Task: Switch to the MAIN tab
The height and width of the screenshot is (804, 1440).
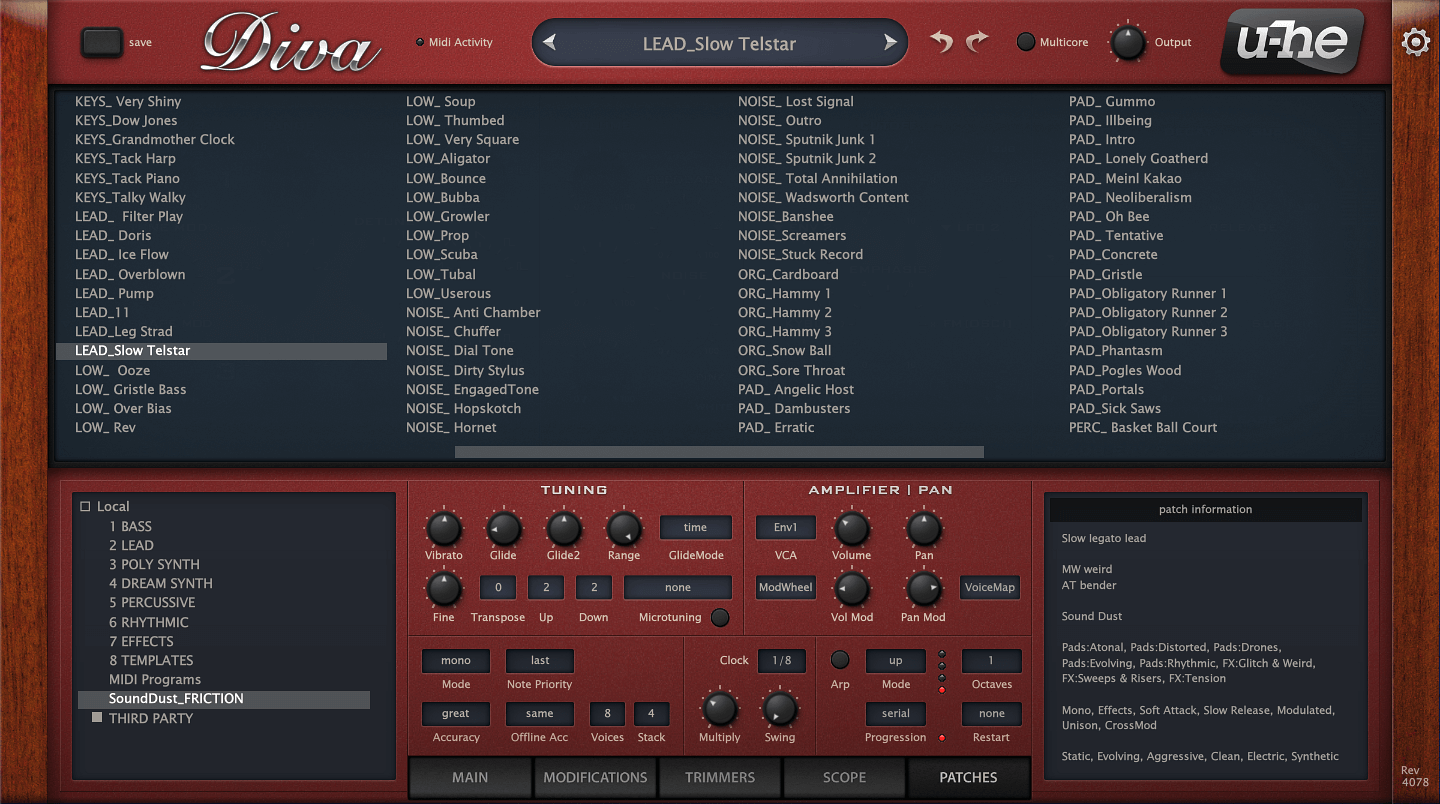Action: point(470,777)
